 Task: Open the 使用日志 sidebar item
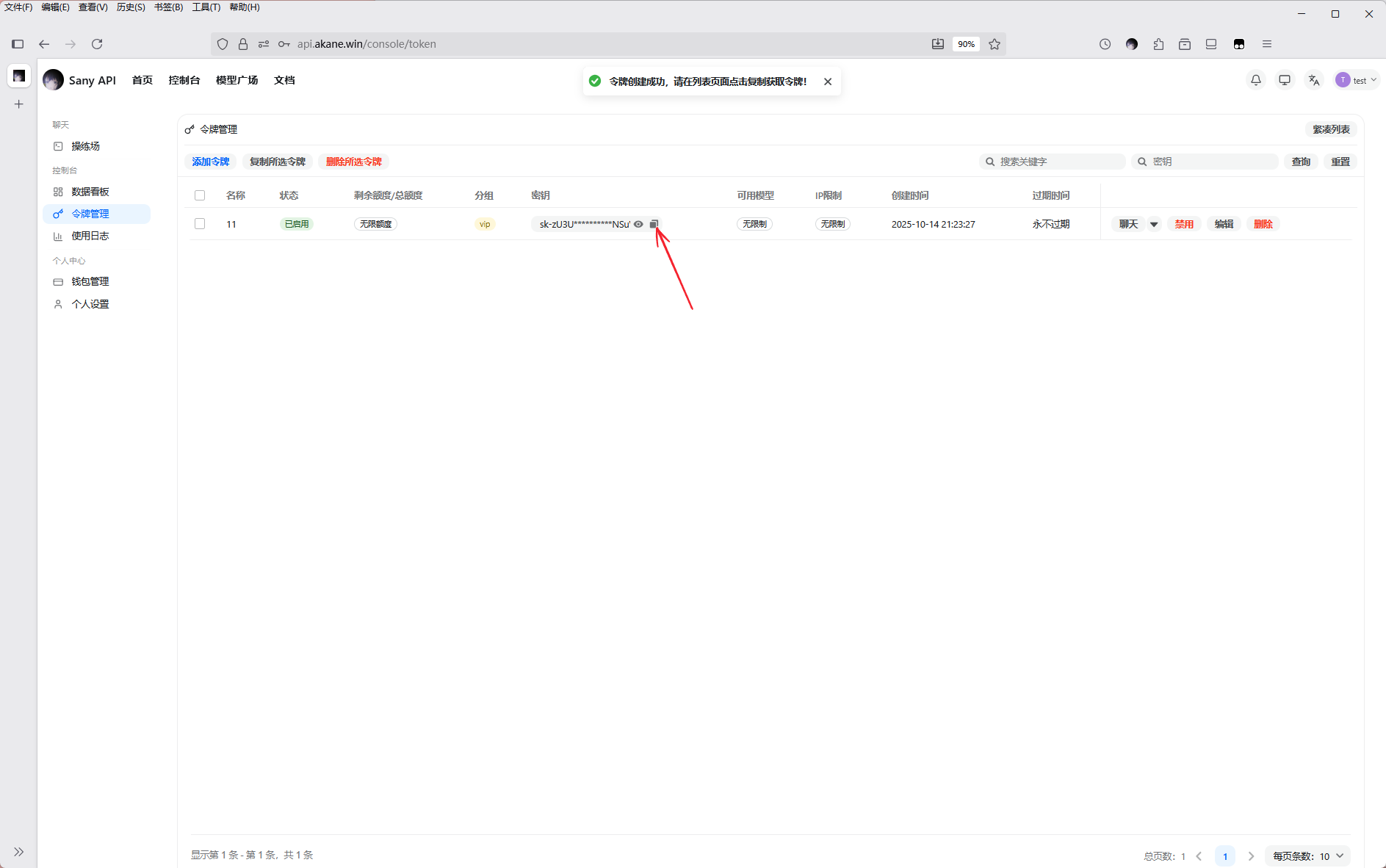pos(90,236)
